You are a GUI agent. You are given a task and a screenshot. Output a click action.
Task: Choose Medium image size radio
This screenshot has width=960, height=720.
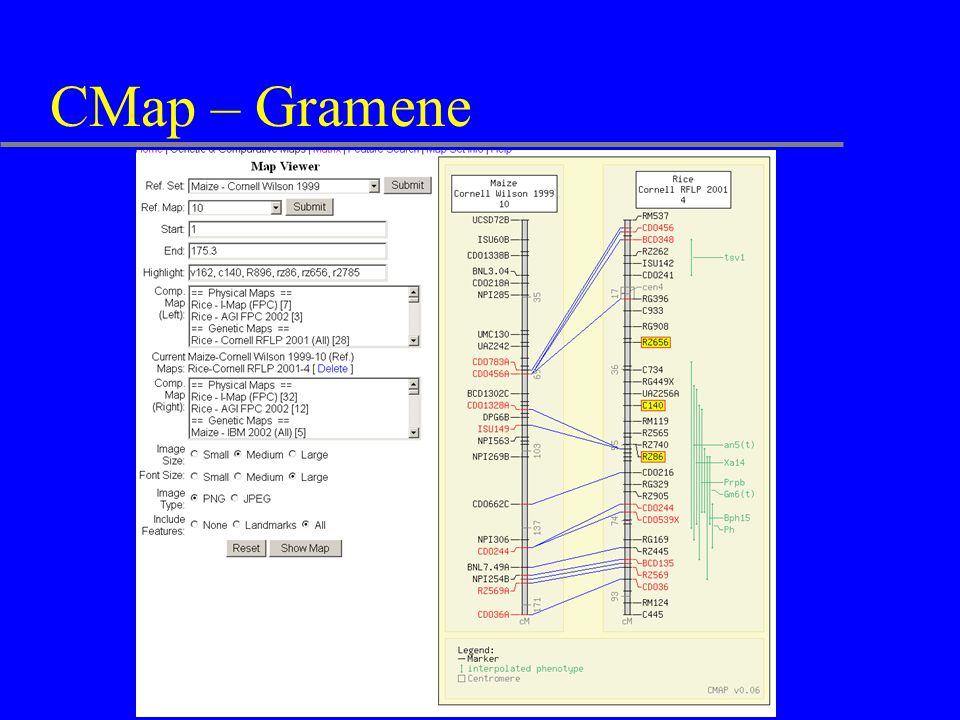238,454
